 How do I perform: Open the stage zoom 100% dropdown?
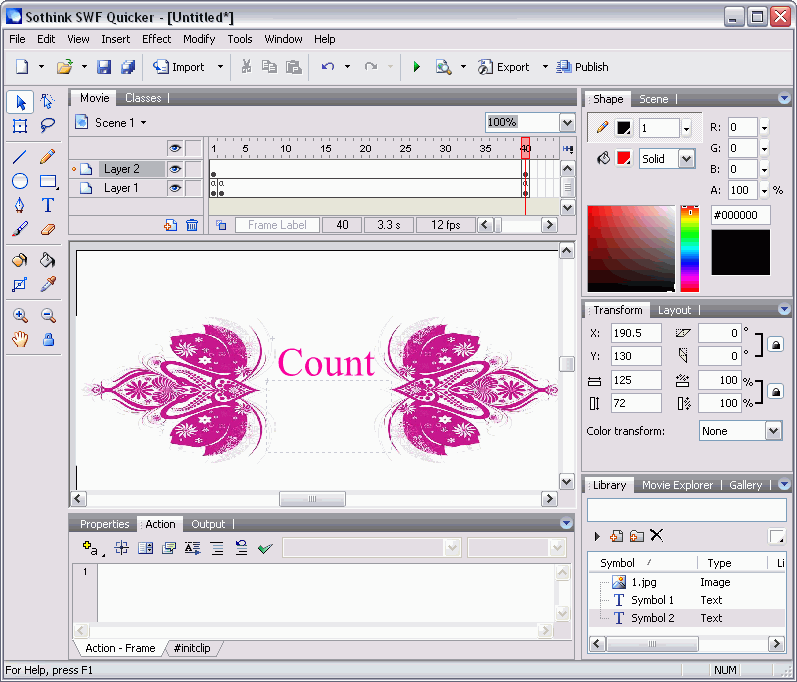pyautogui.click(x=567, y=122)
